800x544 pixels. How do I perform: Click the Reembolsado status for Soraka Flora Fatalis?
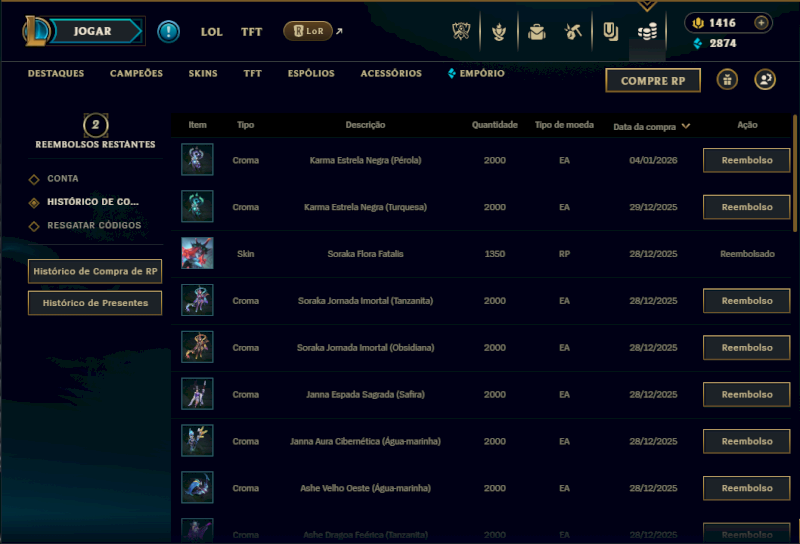click(x=747, y=254)
